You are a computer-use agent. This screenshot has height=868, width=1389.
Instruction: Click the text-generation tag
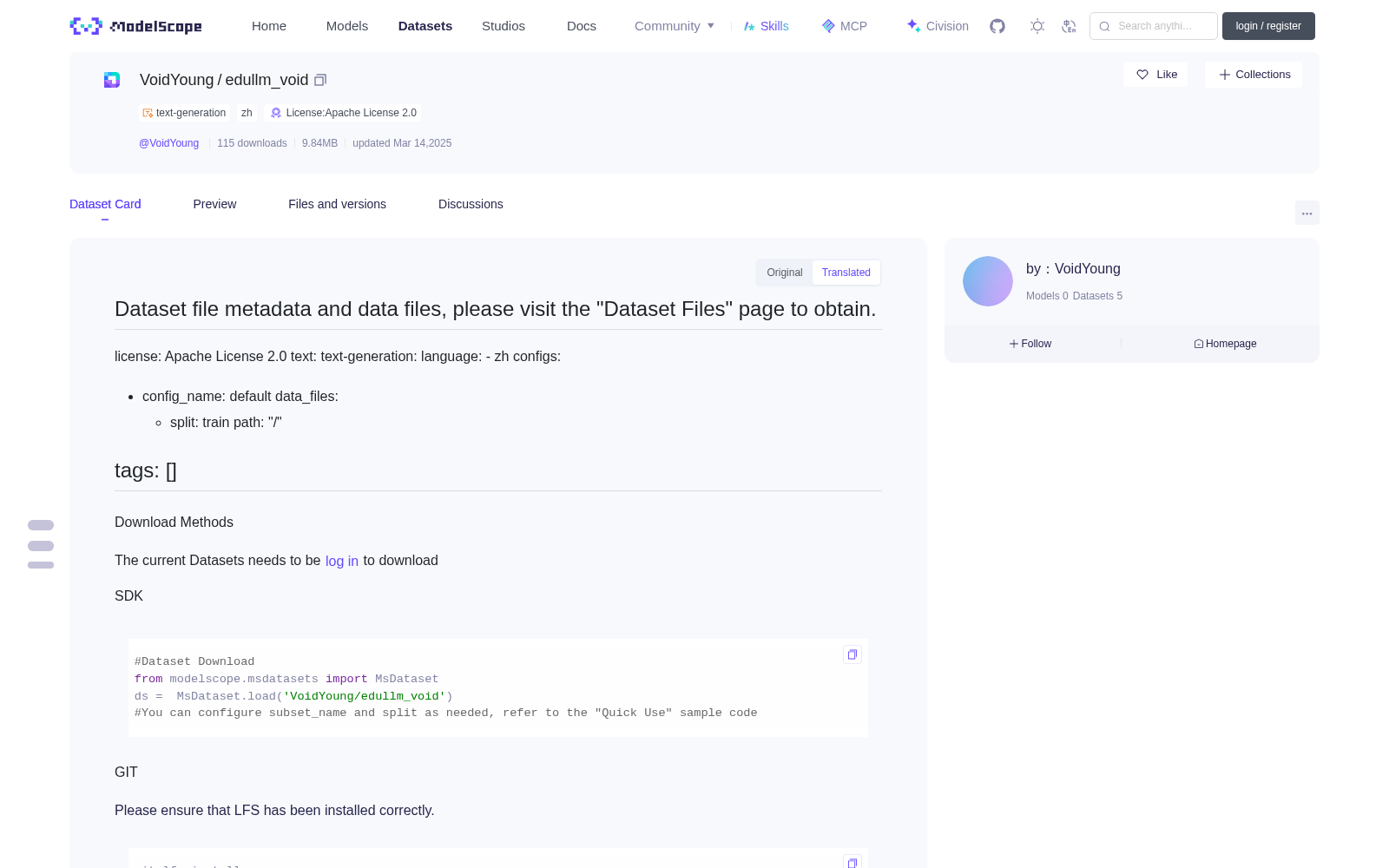pyautogui.click(x=184, y=113)
